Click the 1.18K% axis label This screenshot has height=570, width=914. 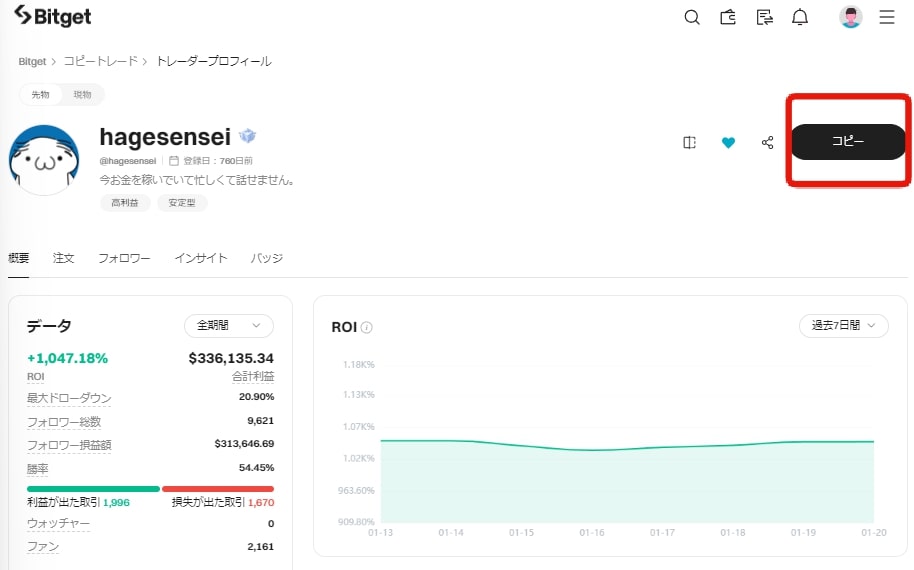pyautogui.click(x=358, y=365)
